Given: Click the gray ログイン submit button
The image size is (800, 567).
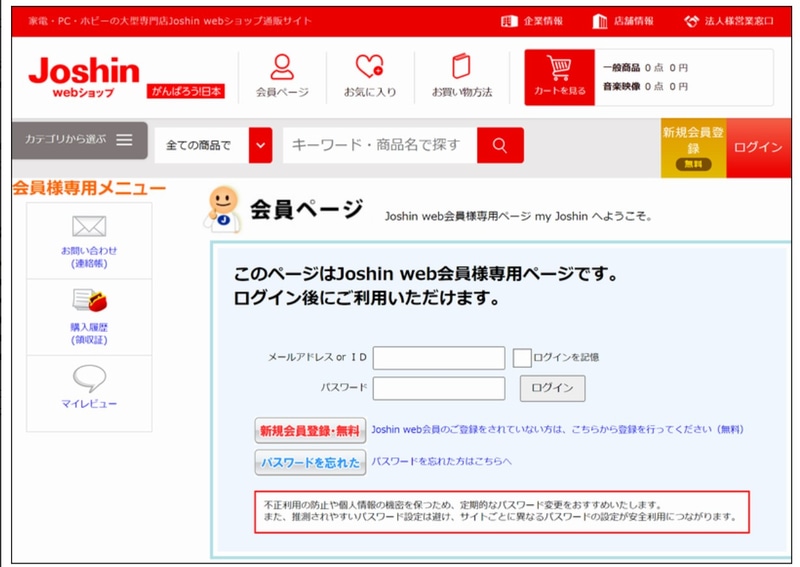Looking at the screenshot, I should click(x=553, y=388).
